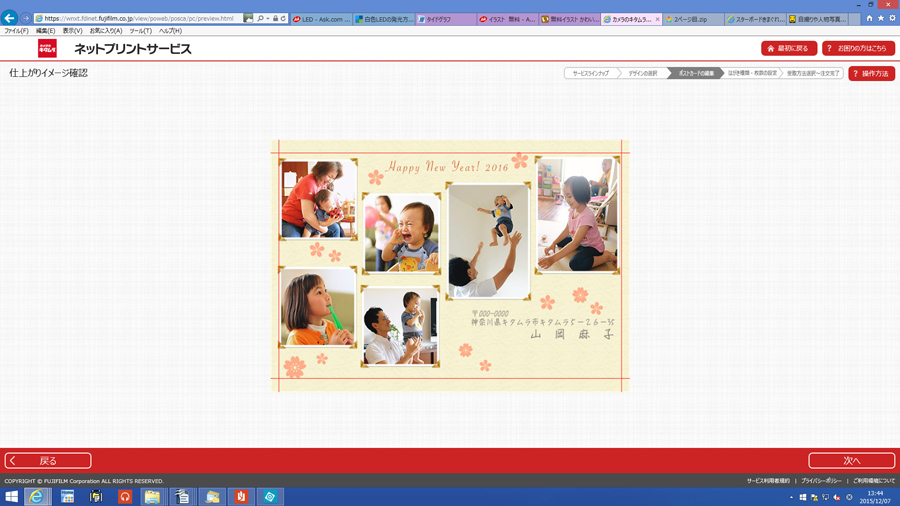
Task: Click the 操作方法 button
Action: point(871,73)
